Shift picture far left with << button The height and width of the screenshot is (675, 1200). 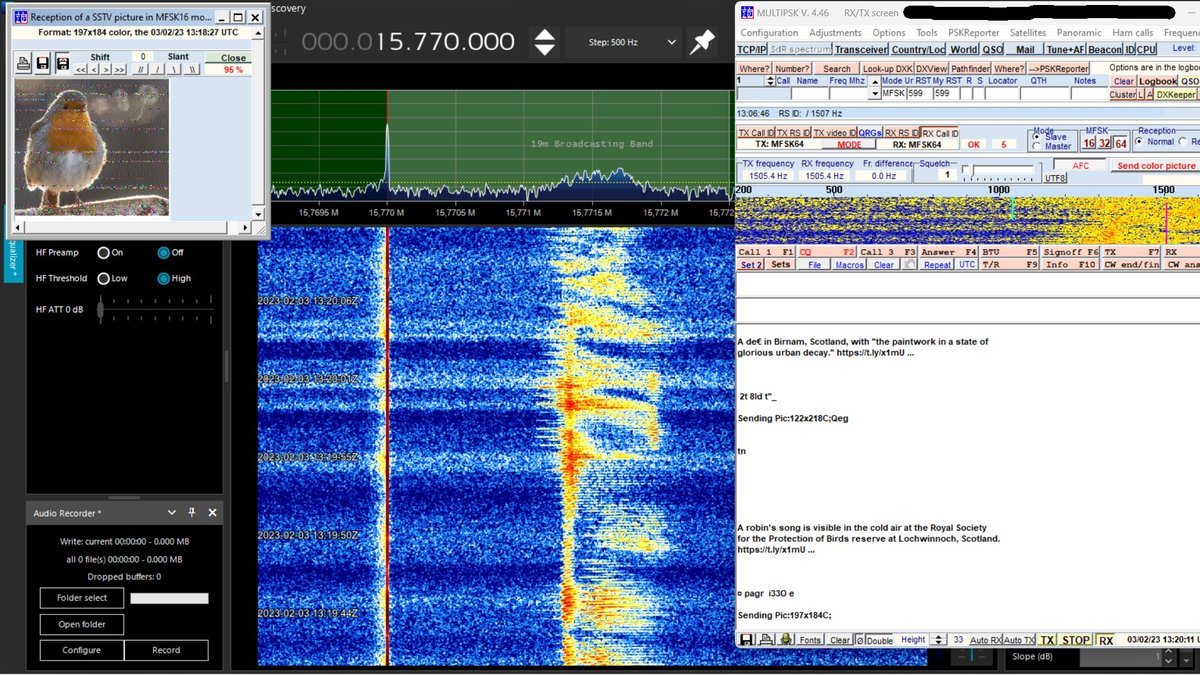tap(80, 70)
